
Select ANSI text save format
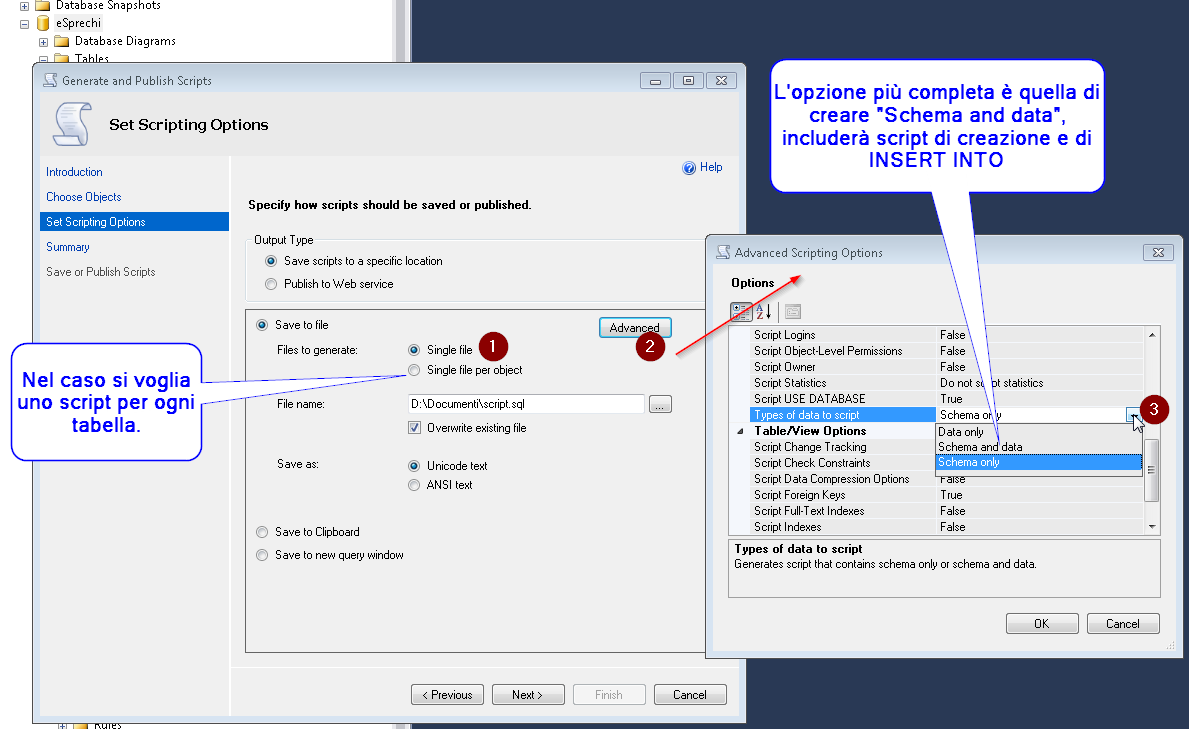[x=414, y=485]
